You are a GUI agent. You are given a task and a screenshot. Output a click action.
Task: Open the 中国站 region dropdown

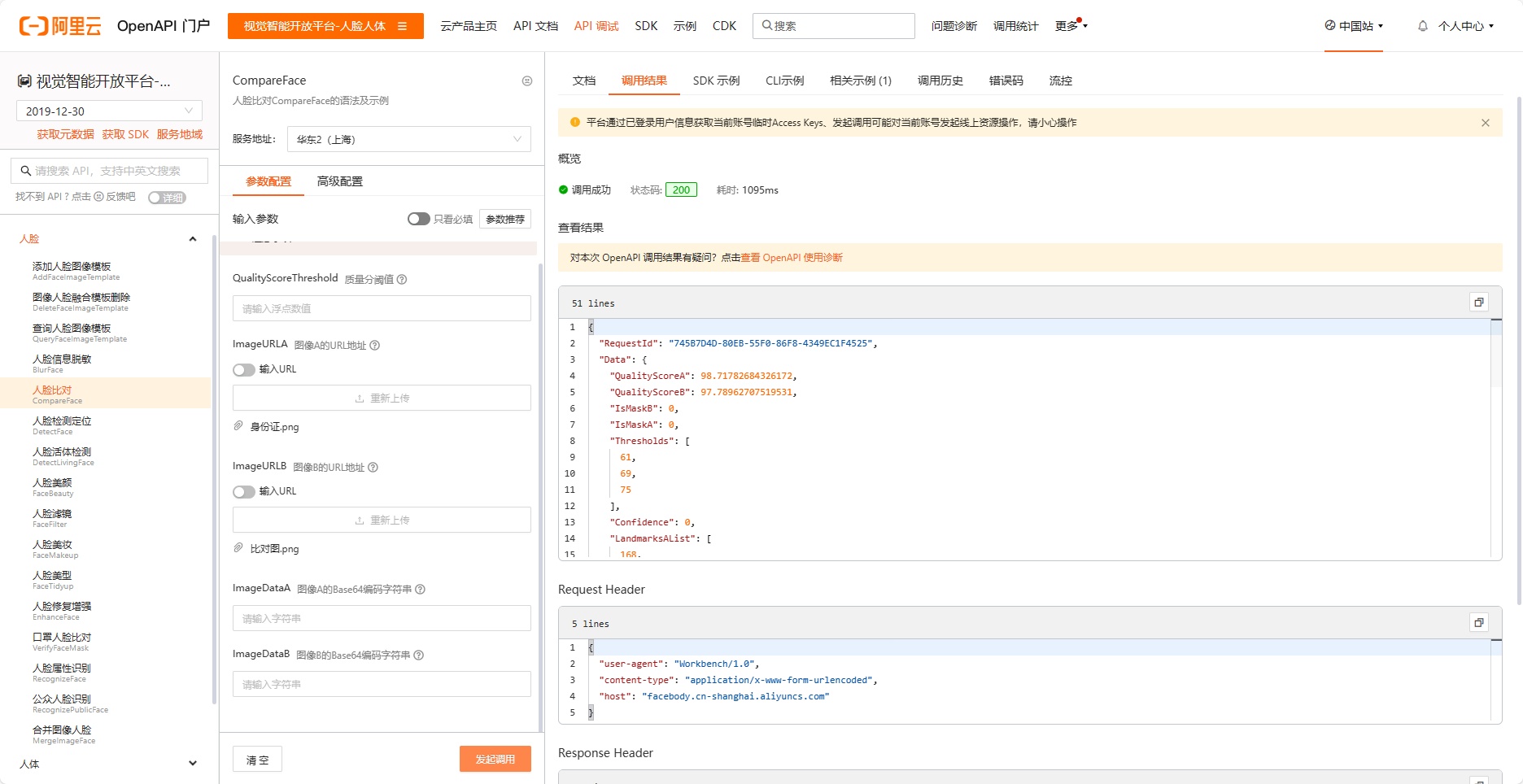coord(1354,26)
